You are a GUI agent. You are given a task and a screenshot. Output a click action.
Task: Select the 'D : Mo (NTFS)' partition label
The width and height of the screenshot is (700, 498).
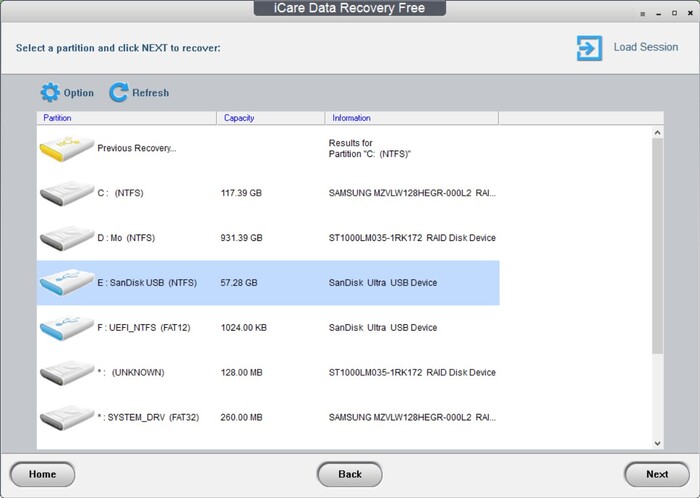[x=126, y=238]
